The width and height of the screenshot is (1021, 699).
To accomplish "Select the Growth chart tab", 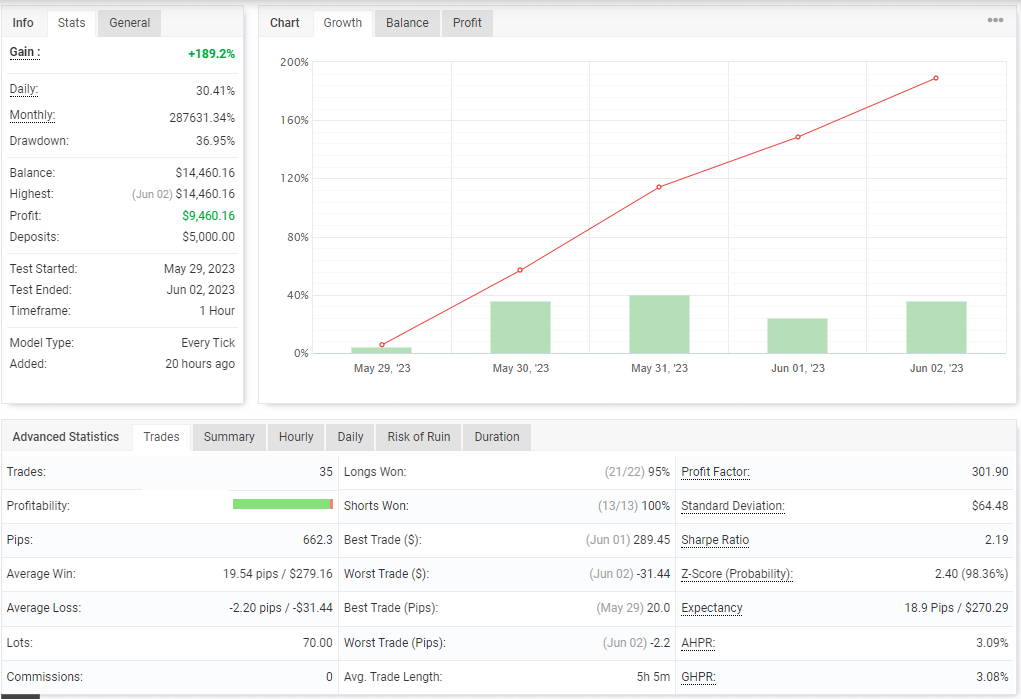I will point(343,23).
